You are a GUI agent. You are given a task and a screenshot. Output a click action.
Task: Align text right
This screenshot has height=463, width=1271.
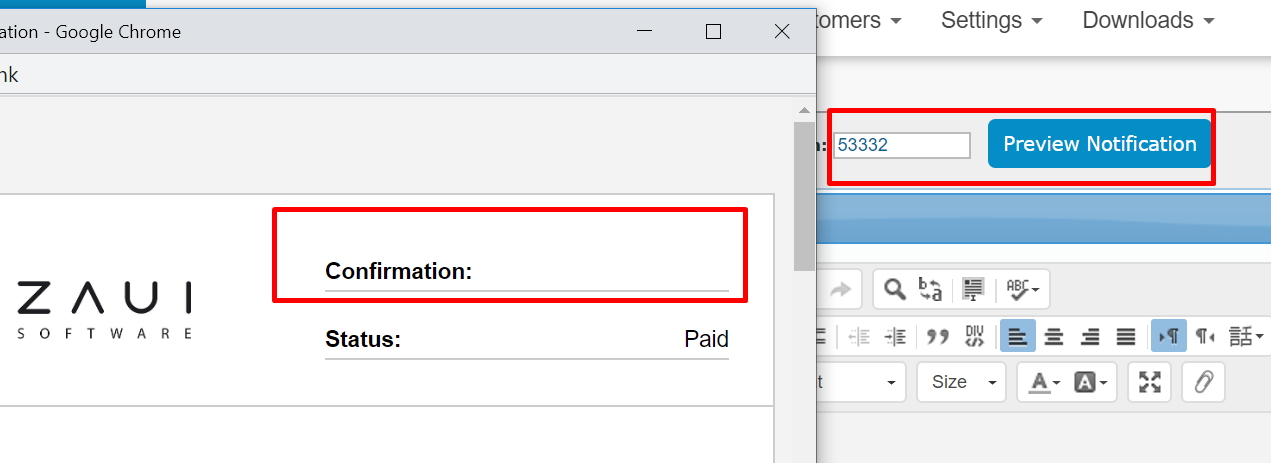pos(1090,336)
